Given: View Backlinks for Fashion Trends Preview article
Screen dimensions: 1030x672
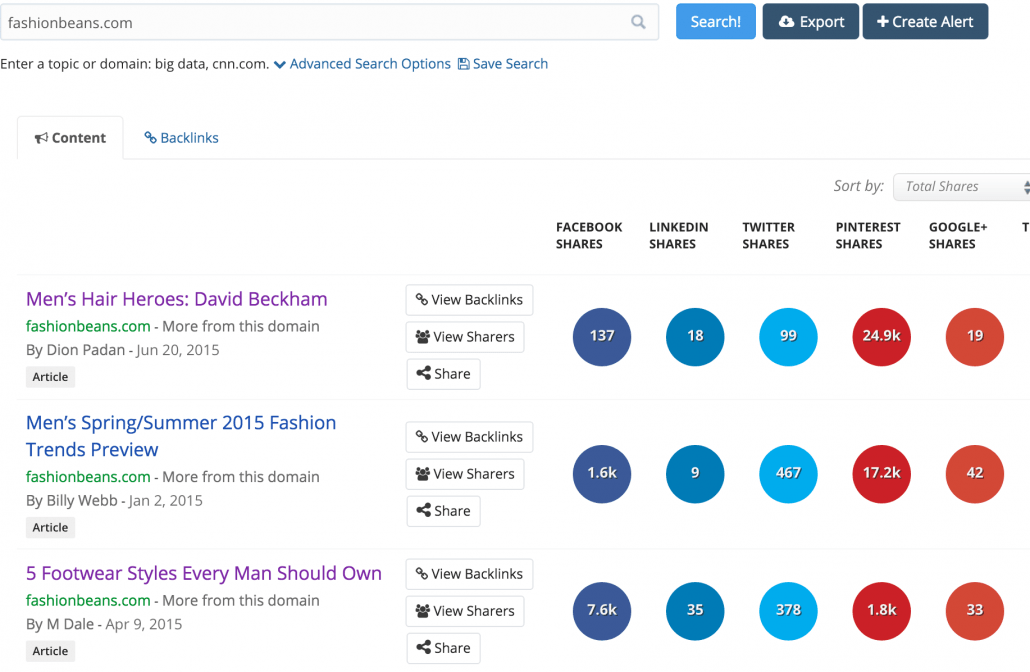Looking at the screenshot, I should click(x=469, y=437).
